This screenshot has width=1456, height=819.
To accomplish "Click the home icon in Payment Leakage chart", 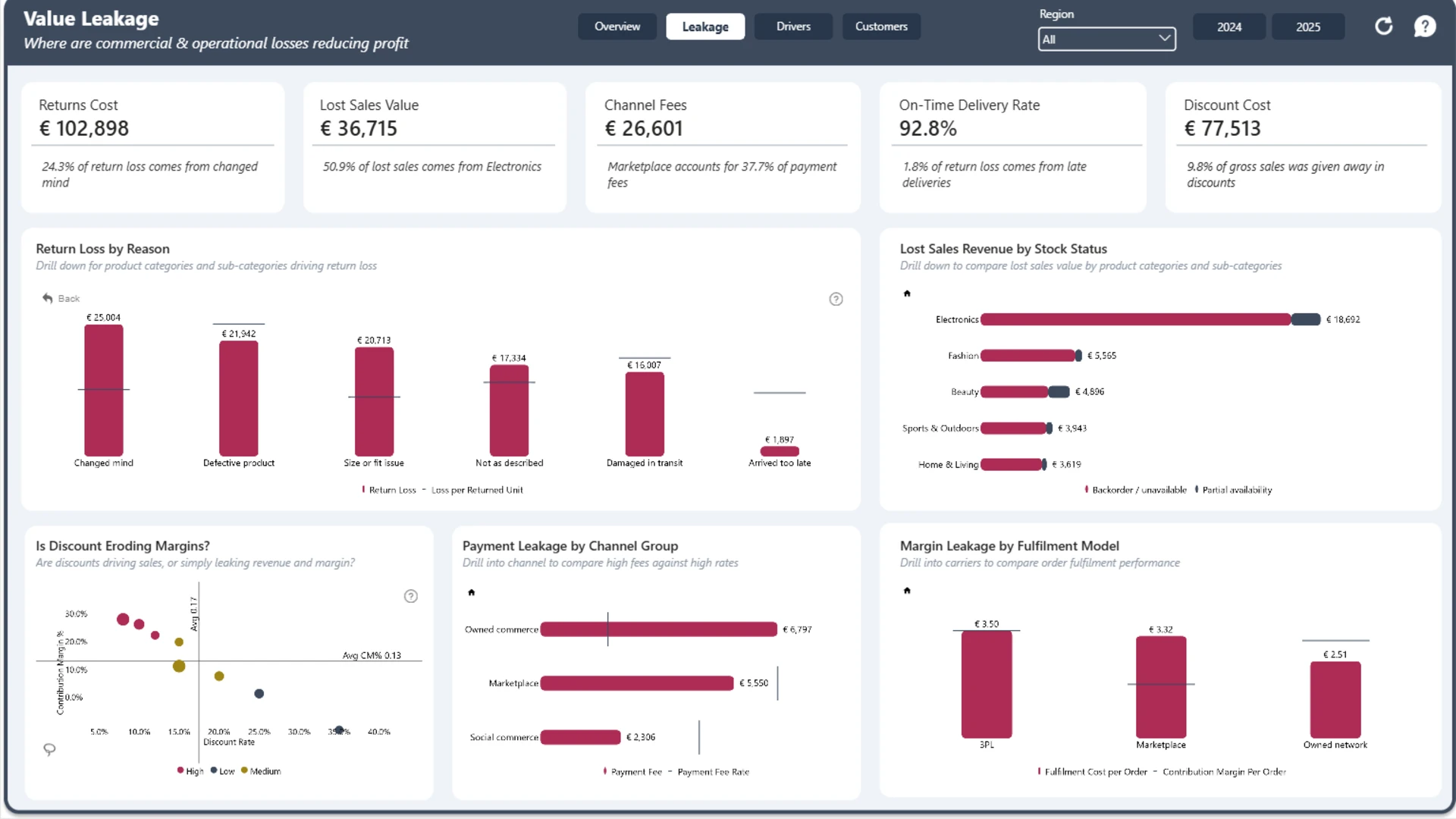I will (472, 592).
